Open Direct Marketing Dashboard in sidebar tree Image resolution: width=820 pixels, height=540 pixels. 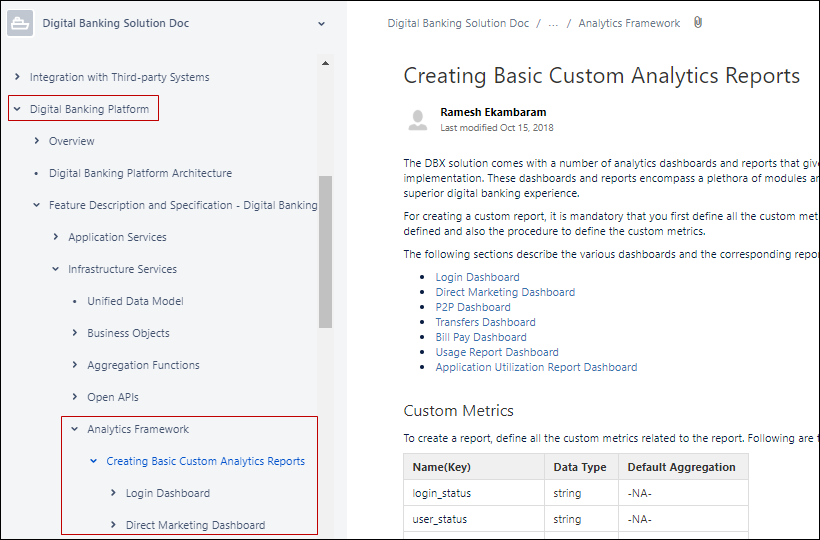(195, 525)
